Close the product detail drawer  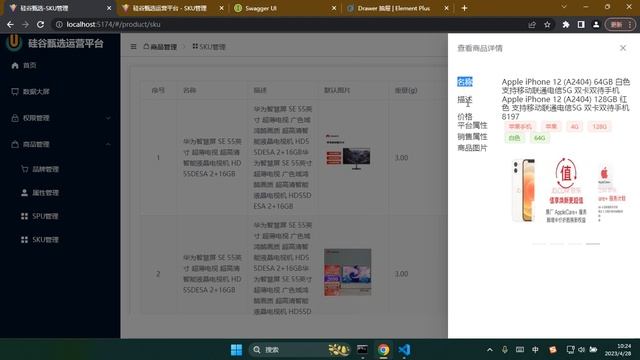pos(623,48)
